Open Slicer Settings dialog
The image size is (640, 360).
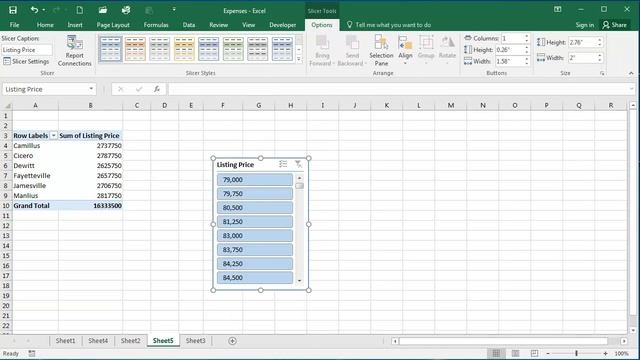click(26, 61)
